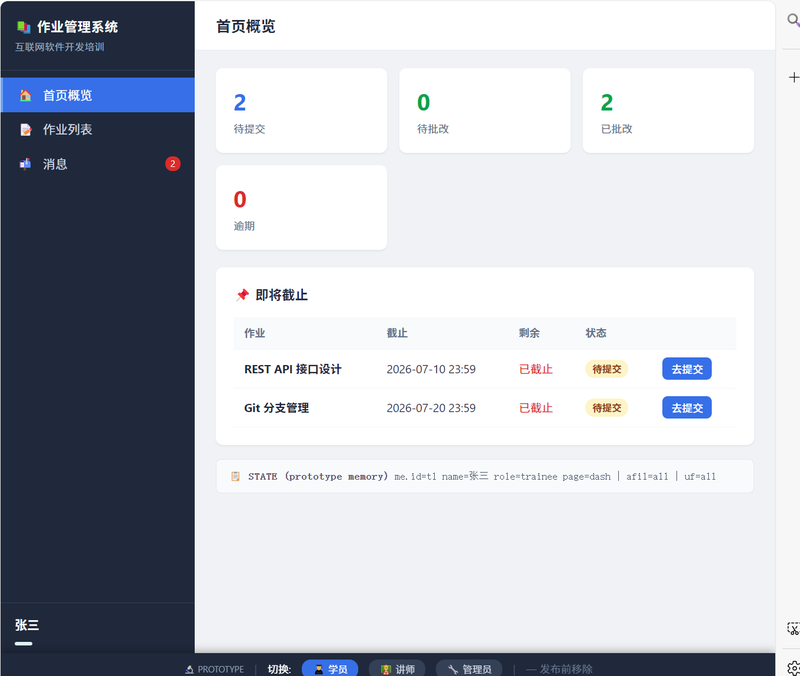This screenshot has height=676, width=800.
Task: Click the pushpin icon next to 即将截止
Action: pos(242,295)
